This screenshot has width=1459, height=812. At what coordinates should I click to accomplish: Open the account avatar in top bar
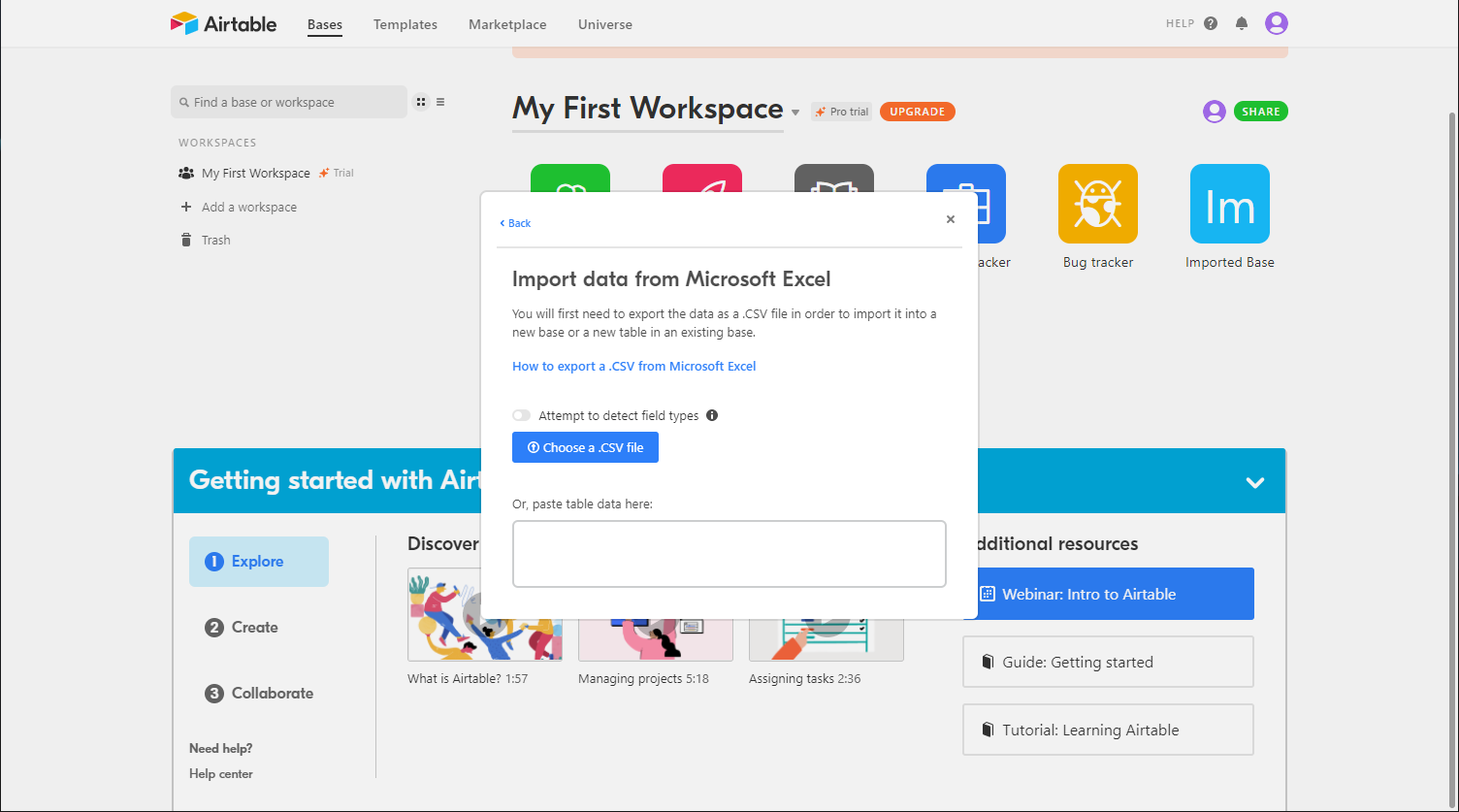tap(1277, 23)
